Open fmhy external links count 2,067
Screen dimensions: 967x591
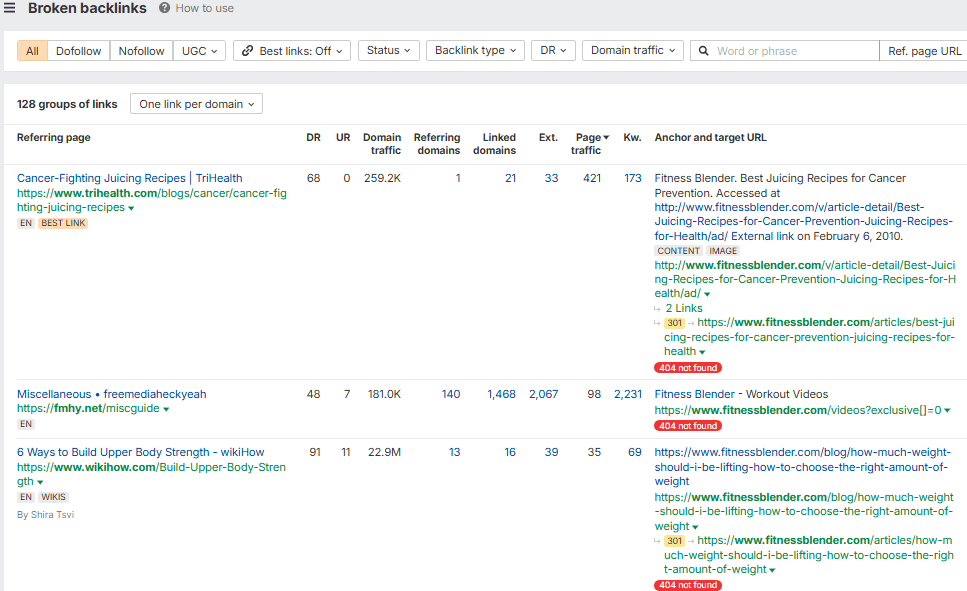click(x=543, y=394)
